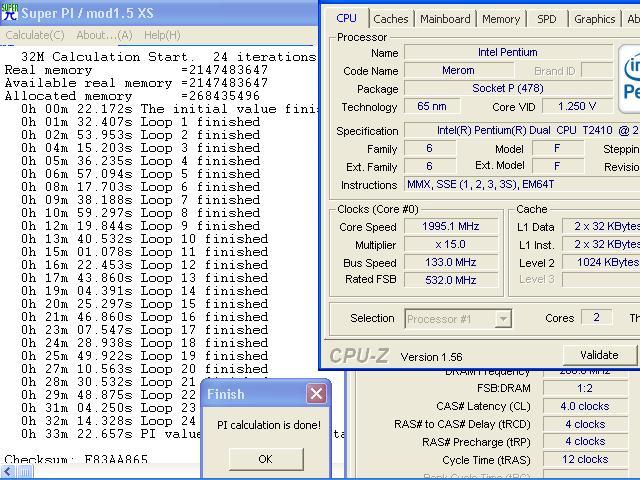The height and width of the screenshot is (480, 640).
Task: Switch to the Caches tab in CPU-Z
Action: 391,19
